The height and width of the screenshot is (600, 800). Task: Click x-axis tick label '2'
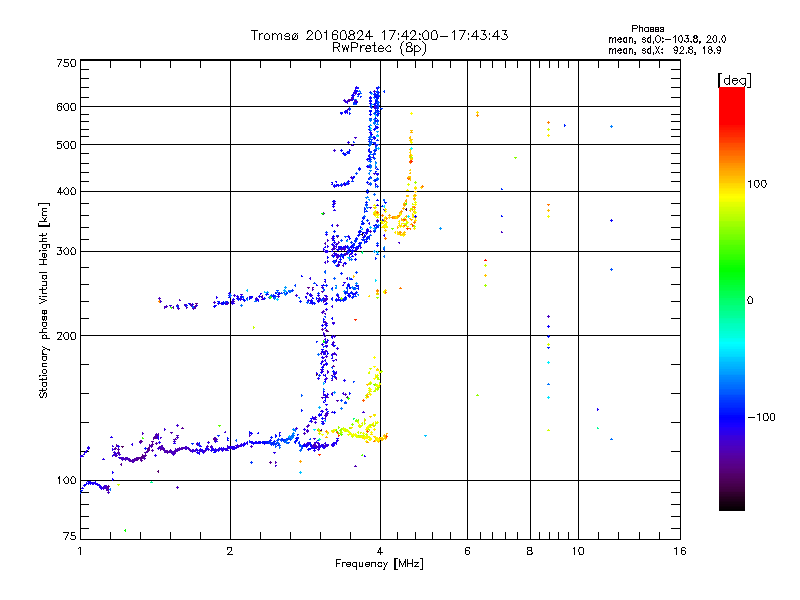pos(230,551)
